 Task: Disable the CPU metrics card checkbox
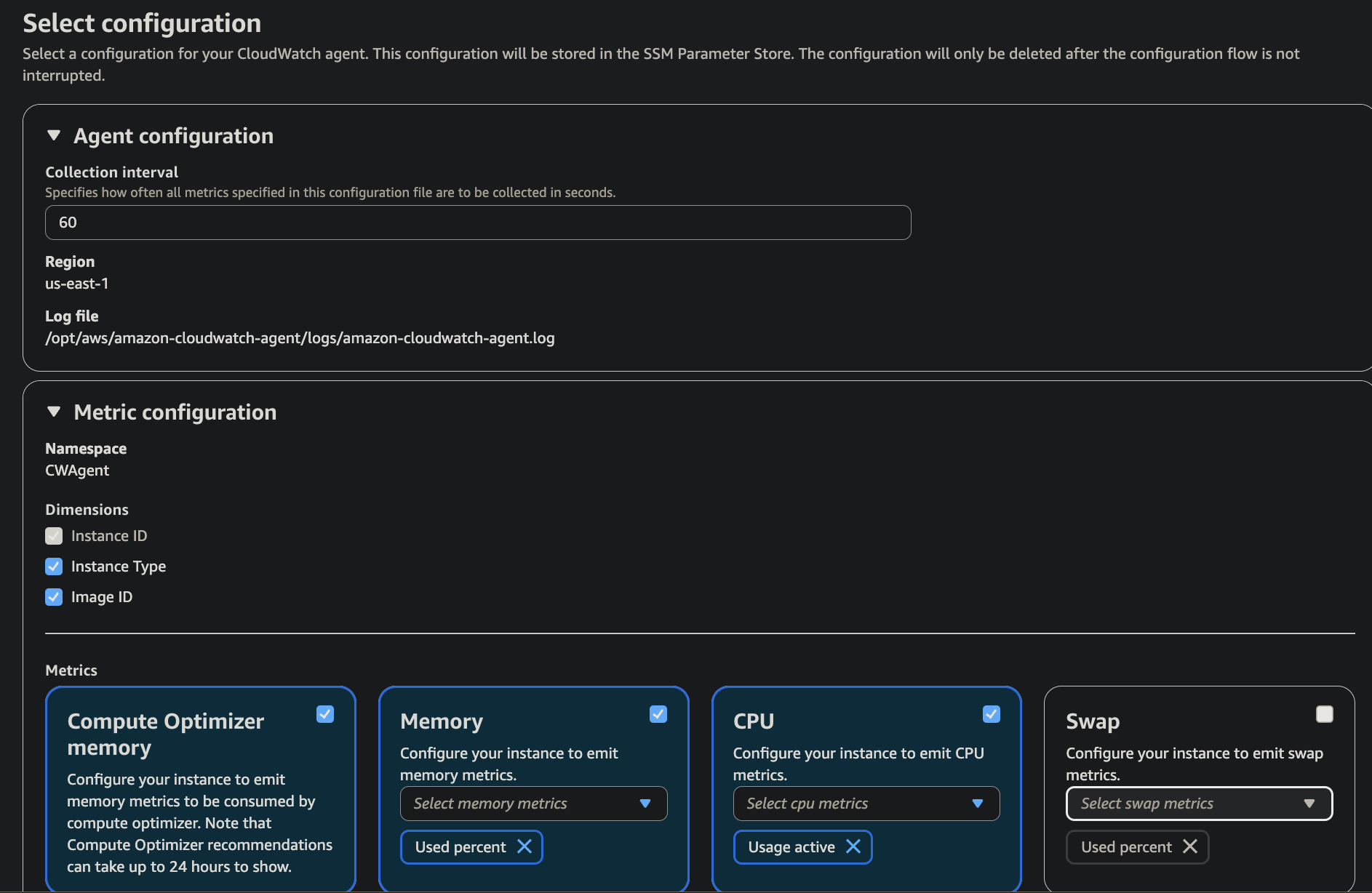(x=991, y=714)
